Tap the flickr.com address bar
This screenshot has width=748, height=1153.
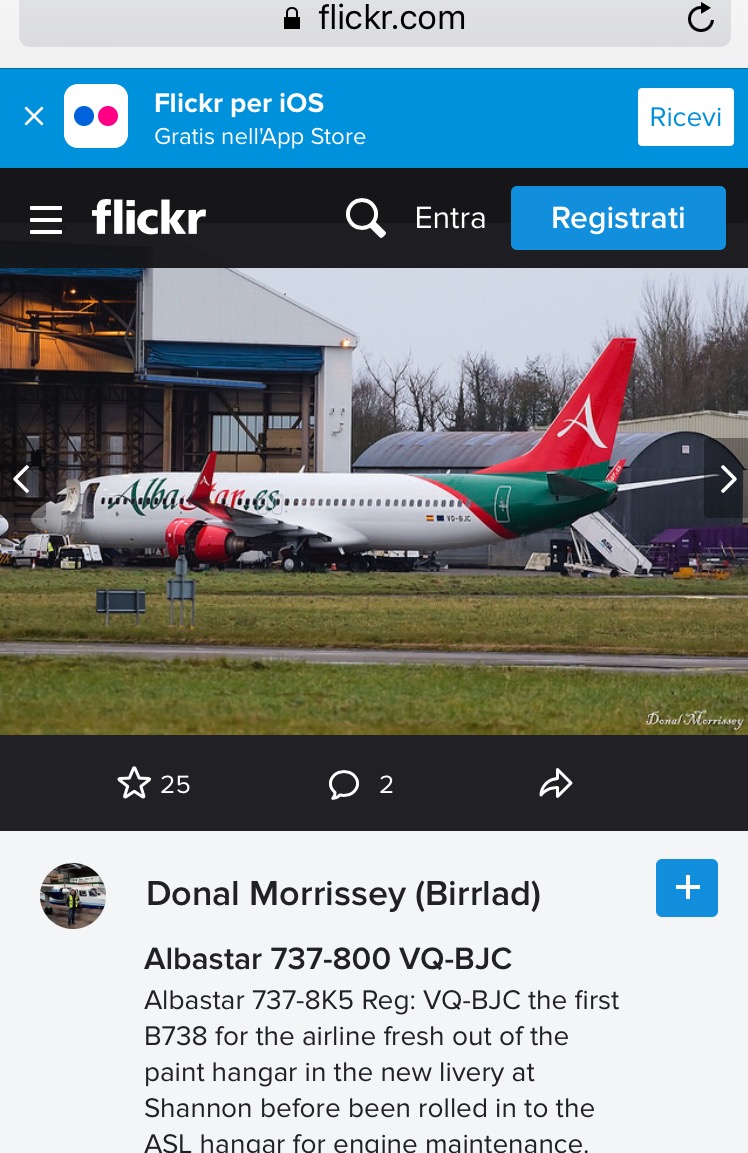[374, 20]
